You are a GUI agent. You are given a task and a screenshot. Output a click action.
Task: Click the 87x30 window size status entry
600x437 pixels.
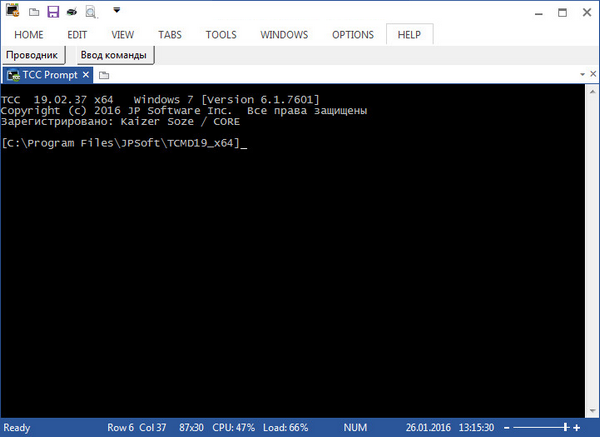pos(191,427)
